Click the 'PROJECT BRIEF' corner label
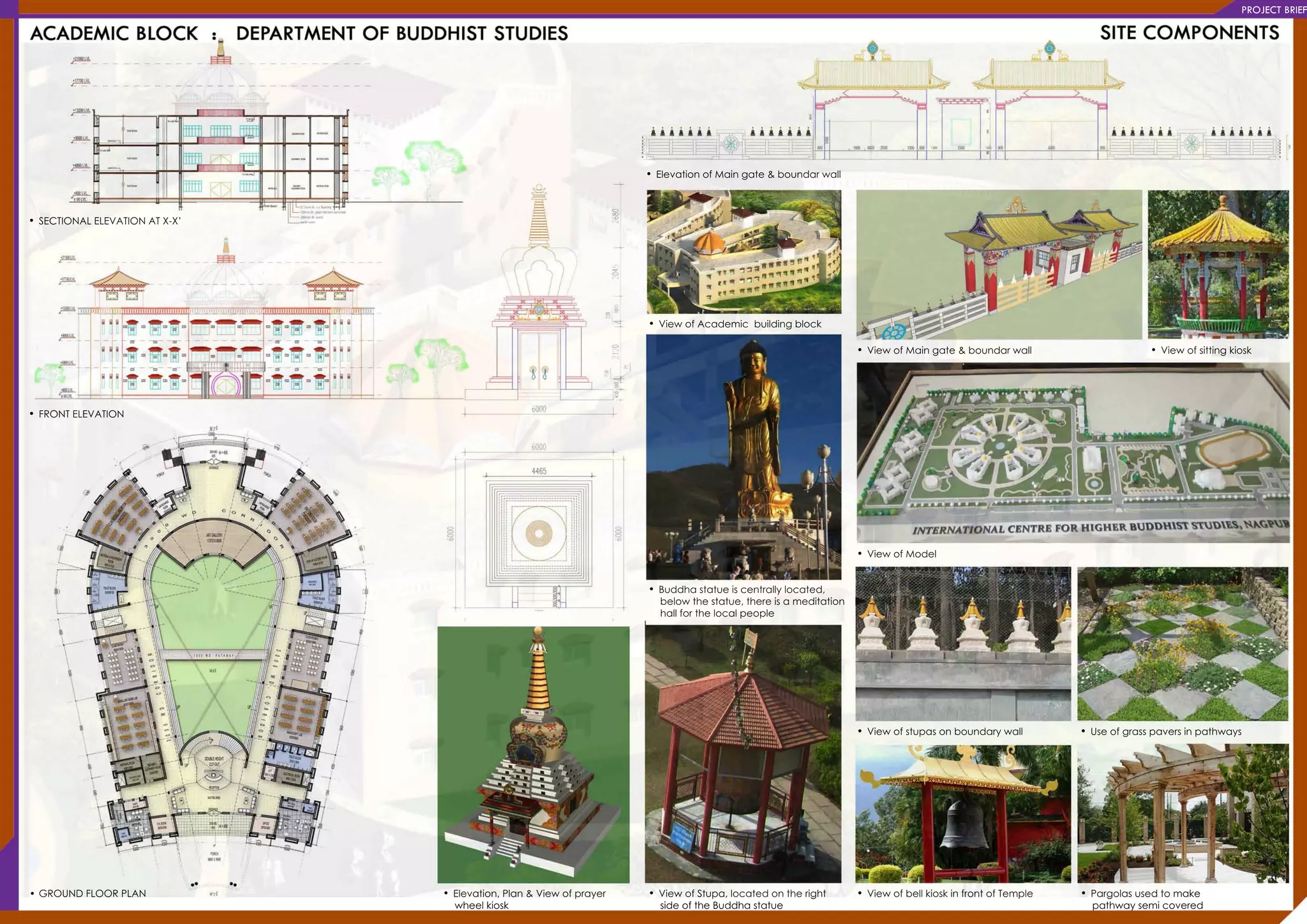 pos(1274,10)
